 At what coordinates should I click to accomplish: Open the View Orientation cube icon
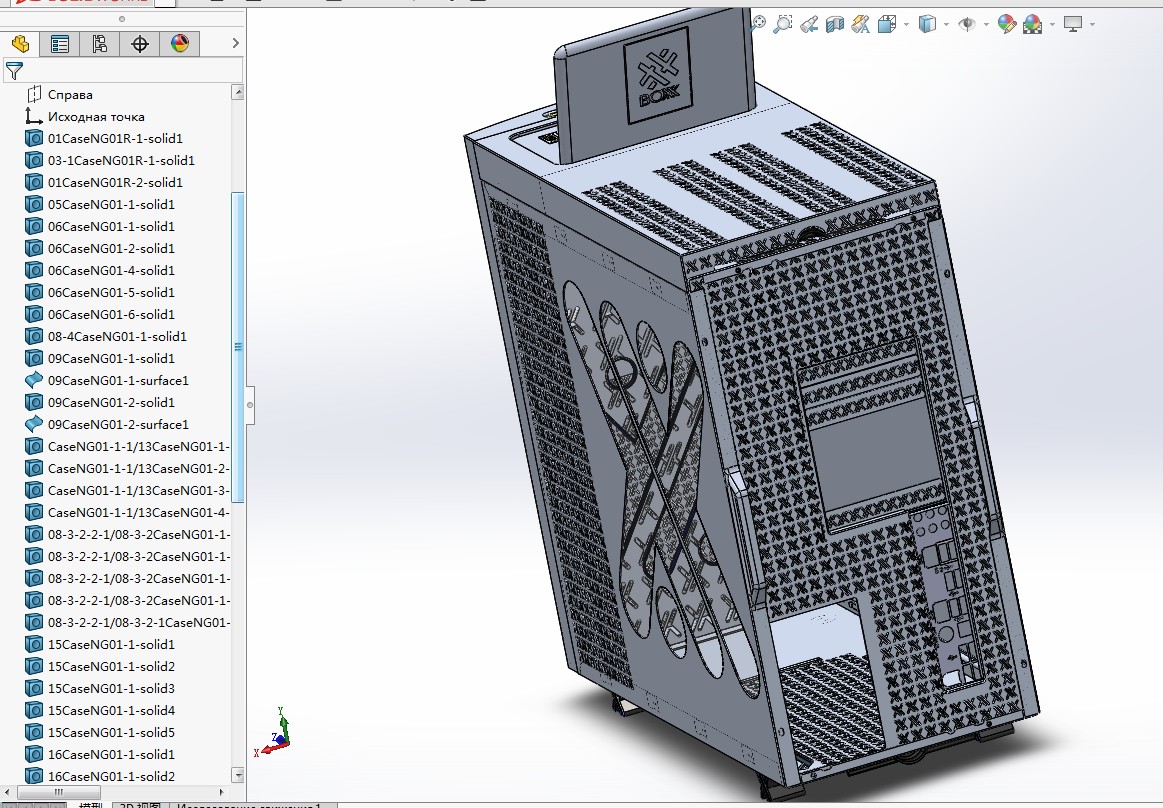click(x=887, y=24)
